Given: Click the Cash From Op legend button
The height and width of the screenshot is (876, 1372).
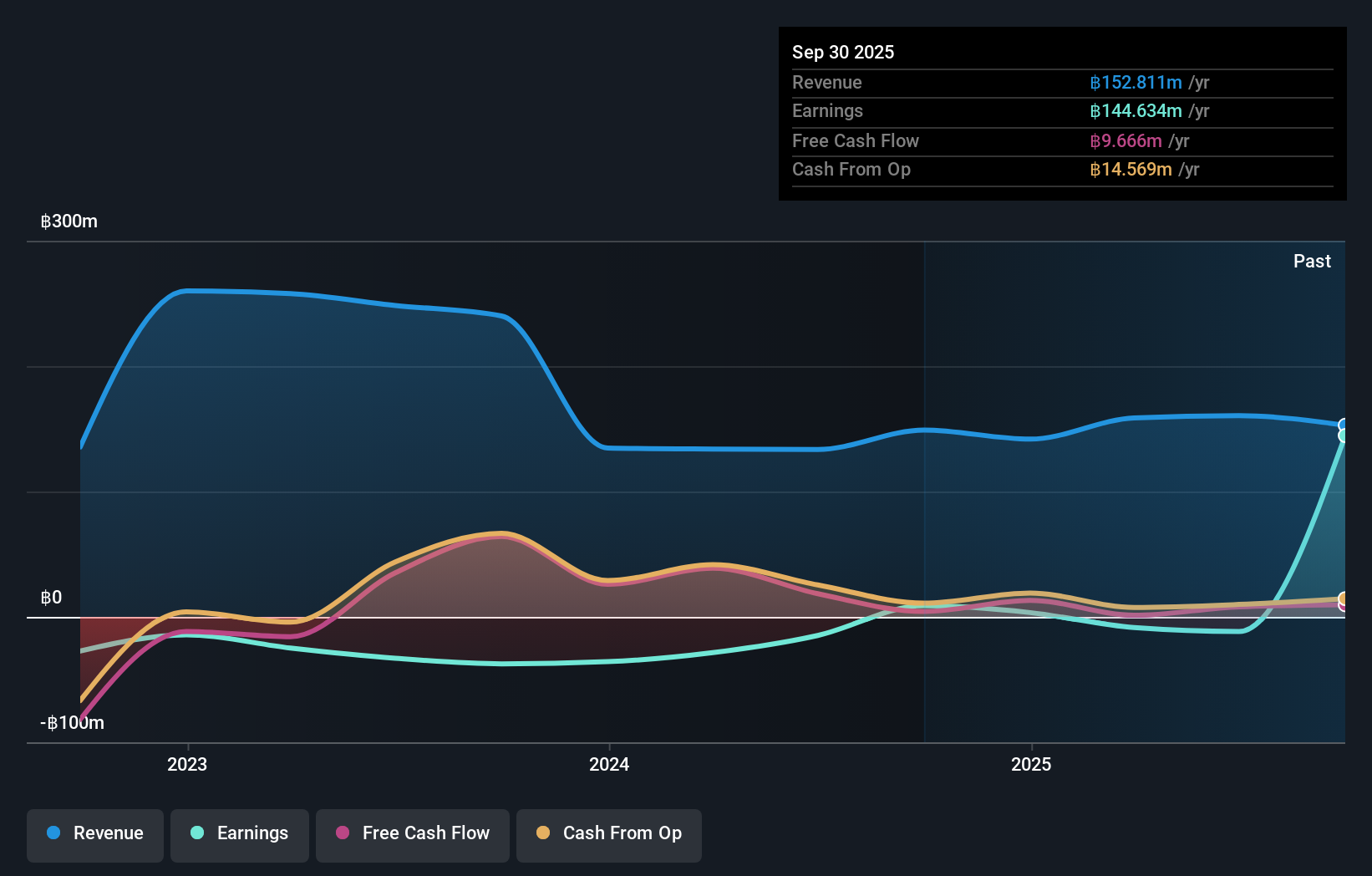Looking at the screenshot, I should pos(609,833).
